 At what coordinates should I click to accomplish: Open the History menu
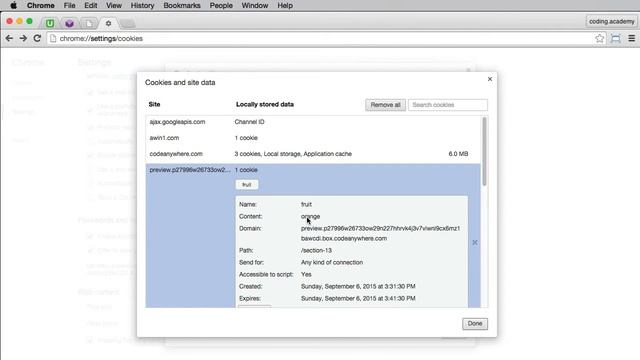click(x=142, y=5)
